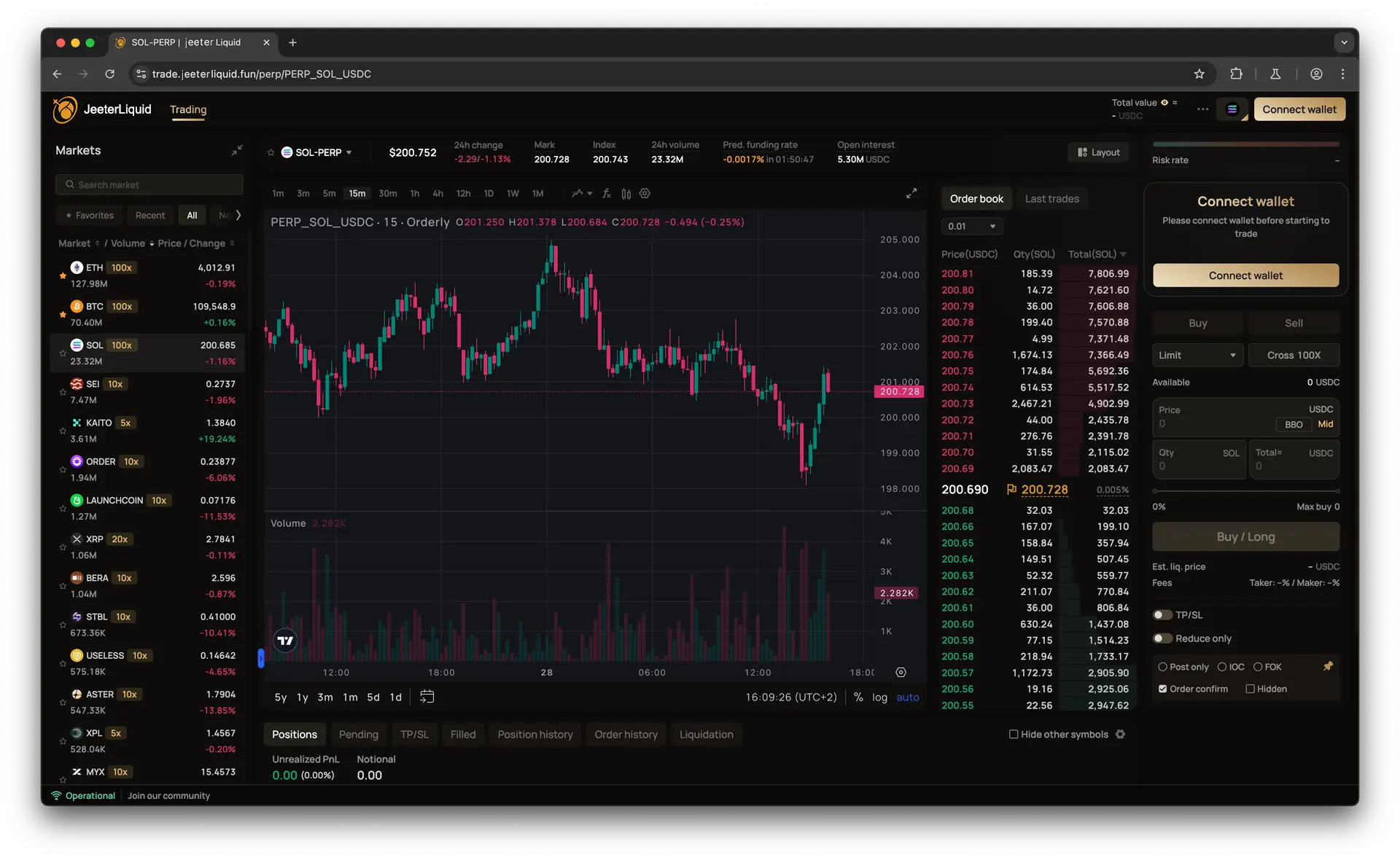Check Hide other symbols checkbox
The image size is (1400, 860).
coord(1014,735)
